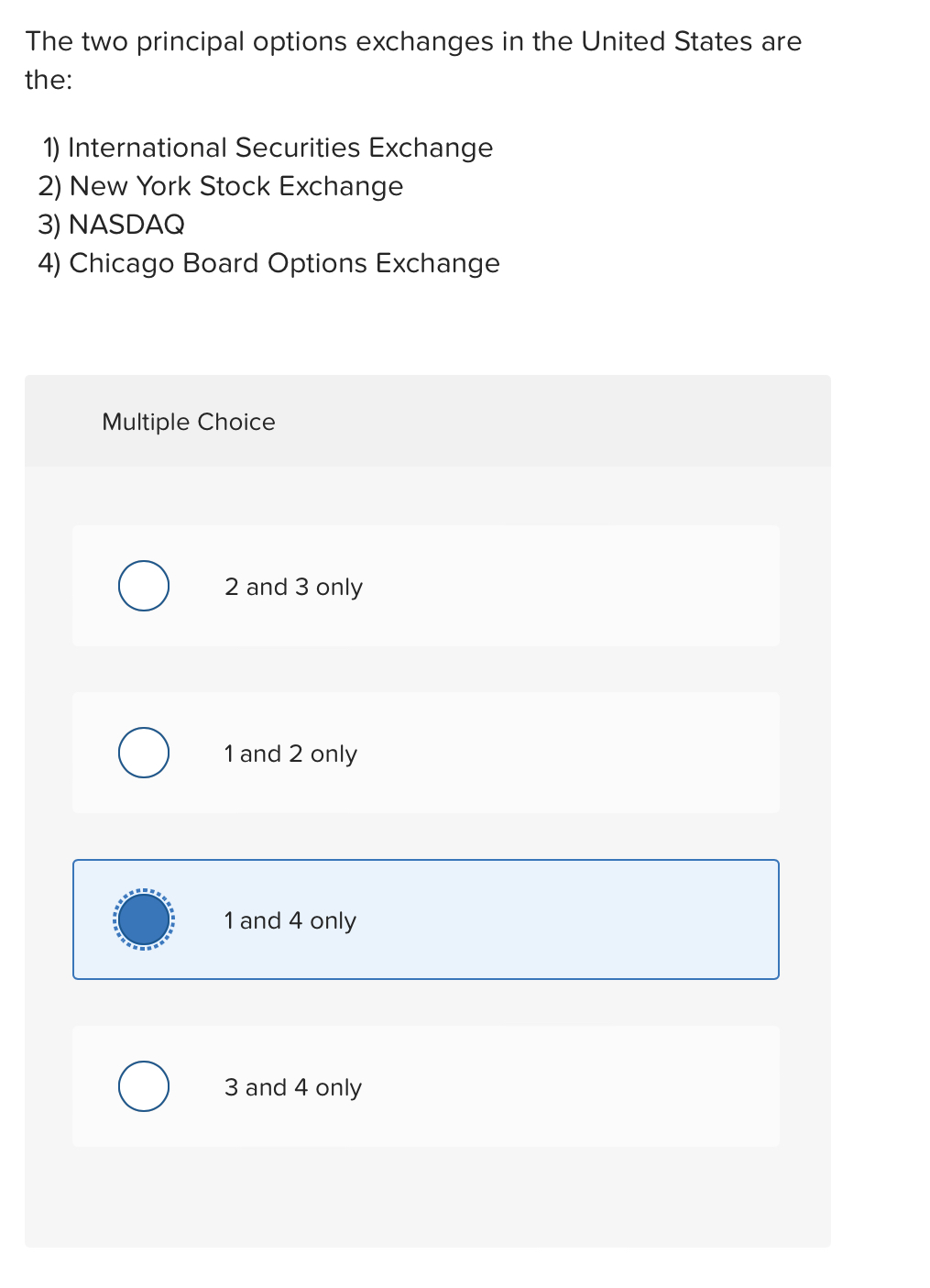Click the filled '1 and 4 only' radio button
930x1288 pixels.
pyautogui.click(x=144, y=919)
